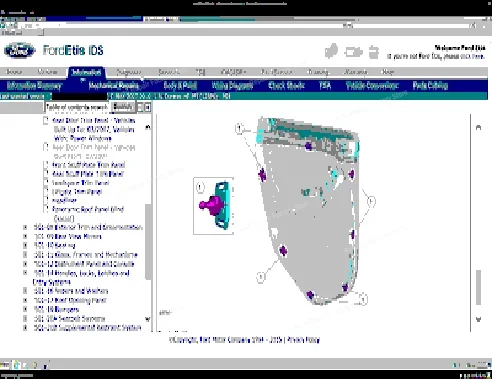Open document icon beside Loadspace Trim Panel
The height and width of the screenshot is (379, 492).
pyautogui.click(x=46, y=183)
